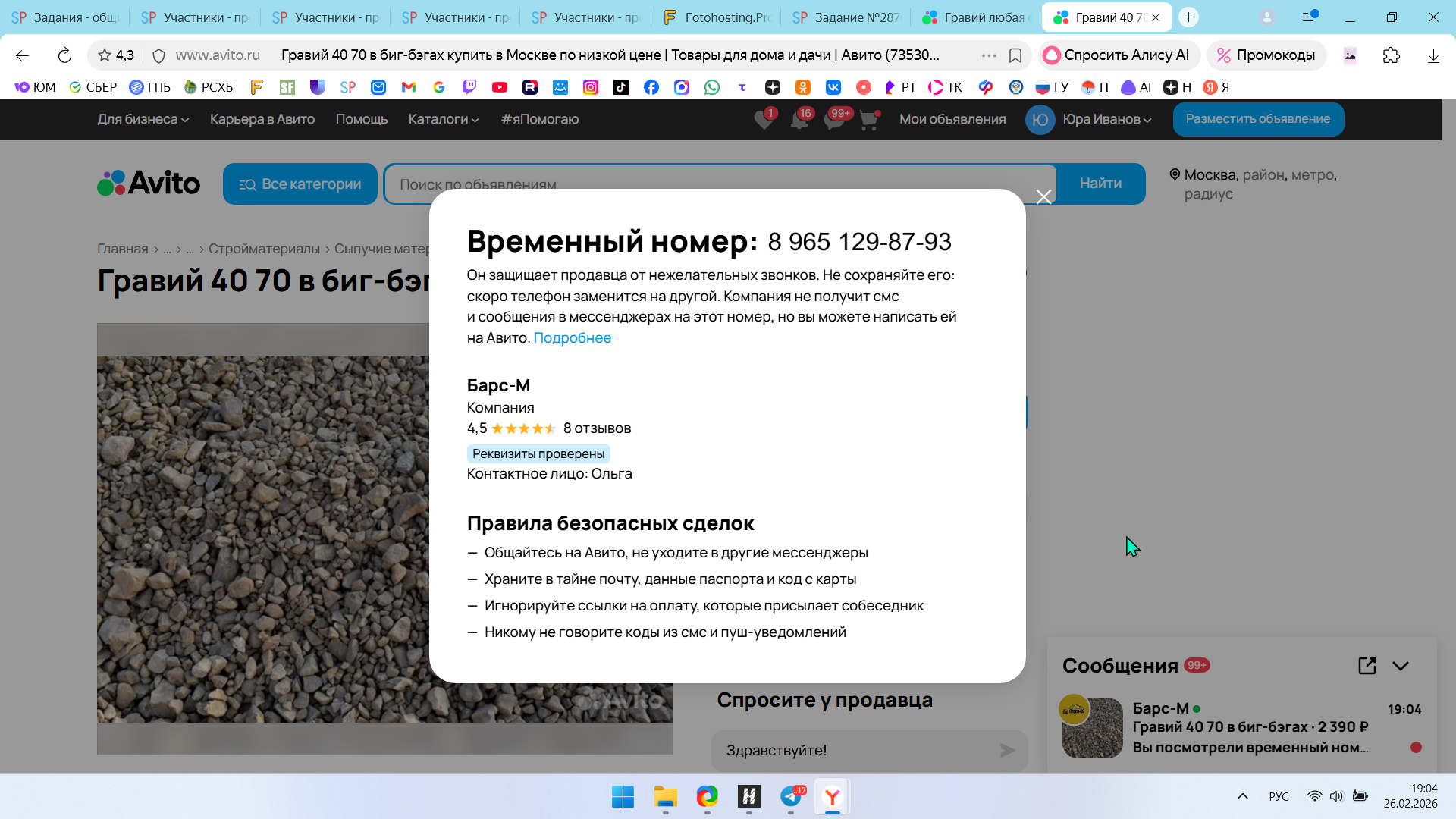Collapse the Сообщения panel chevron
Screen dimensions: 1456x819
[x=1401, y=666]
